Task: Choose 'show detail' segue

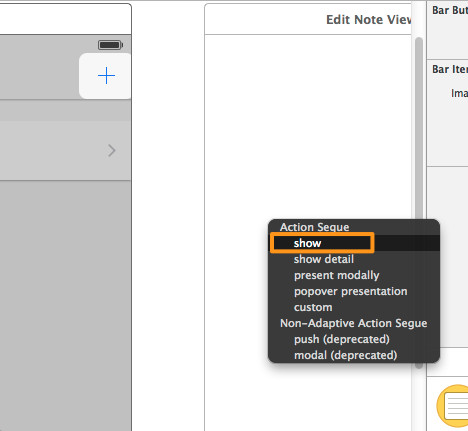Action: (354, 259)
